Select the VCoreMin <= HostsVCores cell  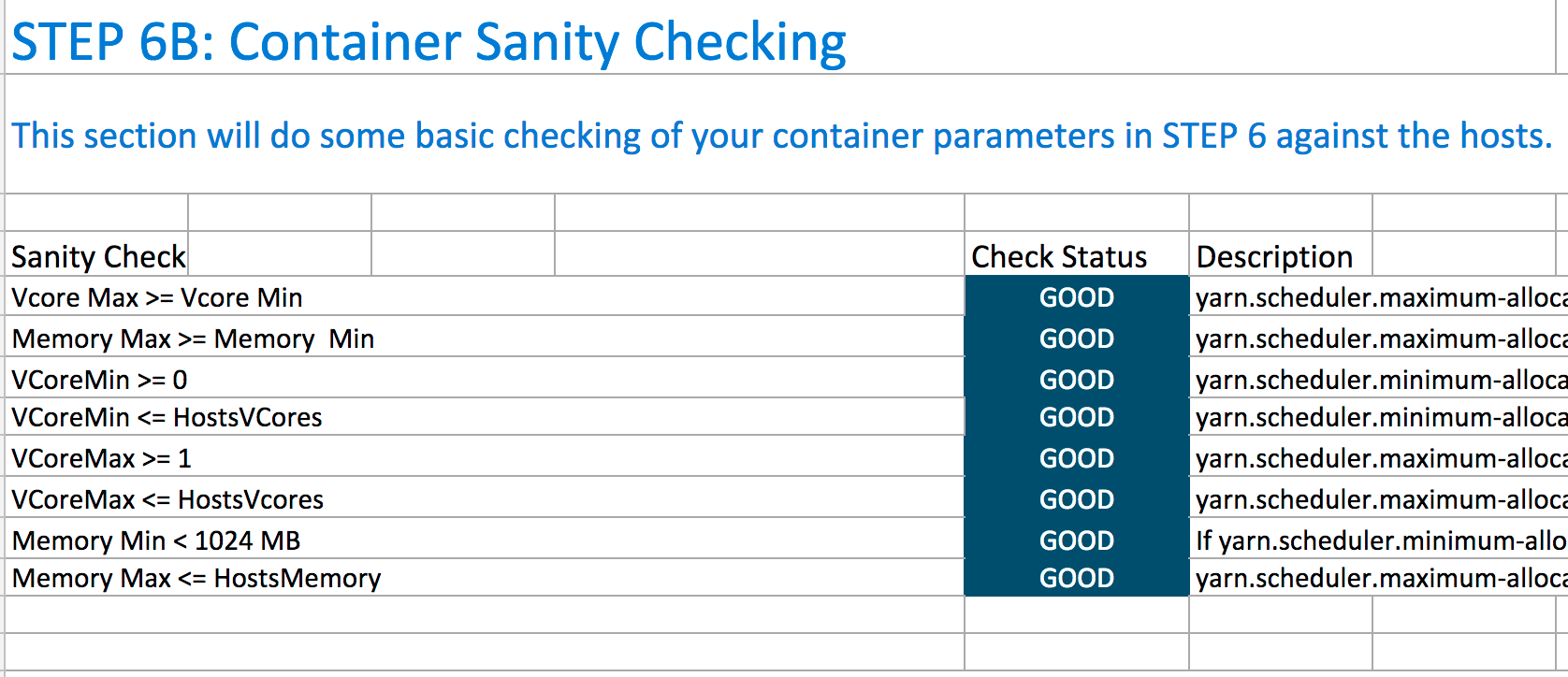tap(485, 417)
